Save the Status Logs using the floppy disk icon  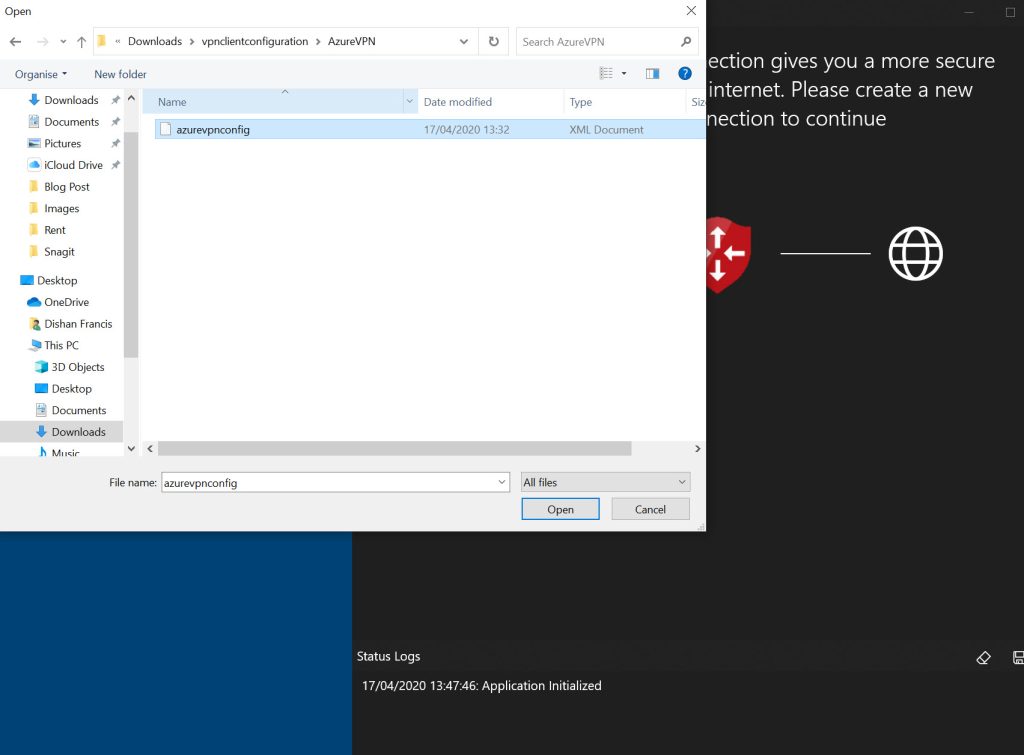tap(1018, 657)
